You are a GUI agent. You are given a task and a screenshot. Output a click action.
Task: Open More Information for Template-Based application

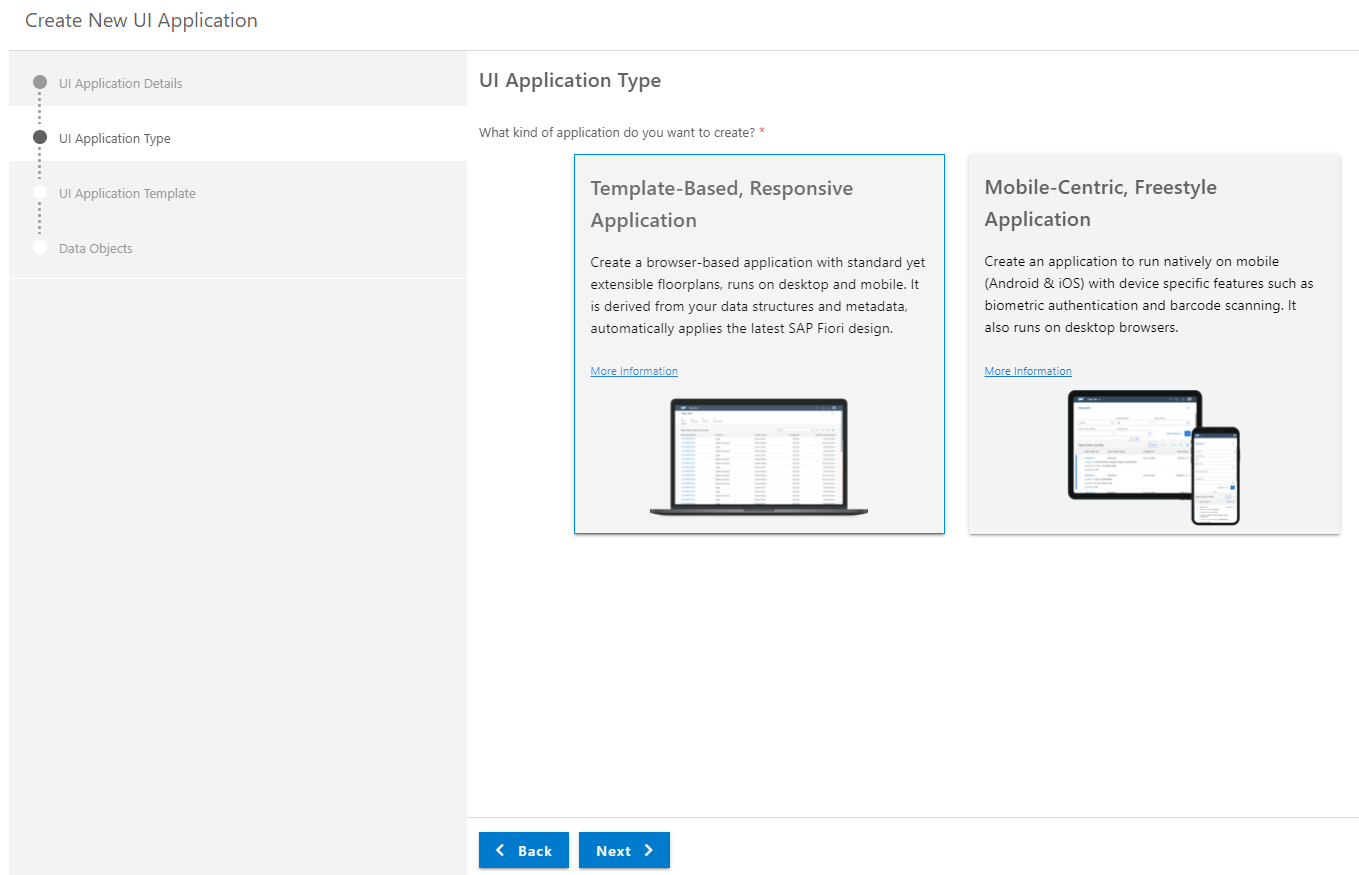(x=634, y=371)
